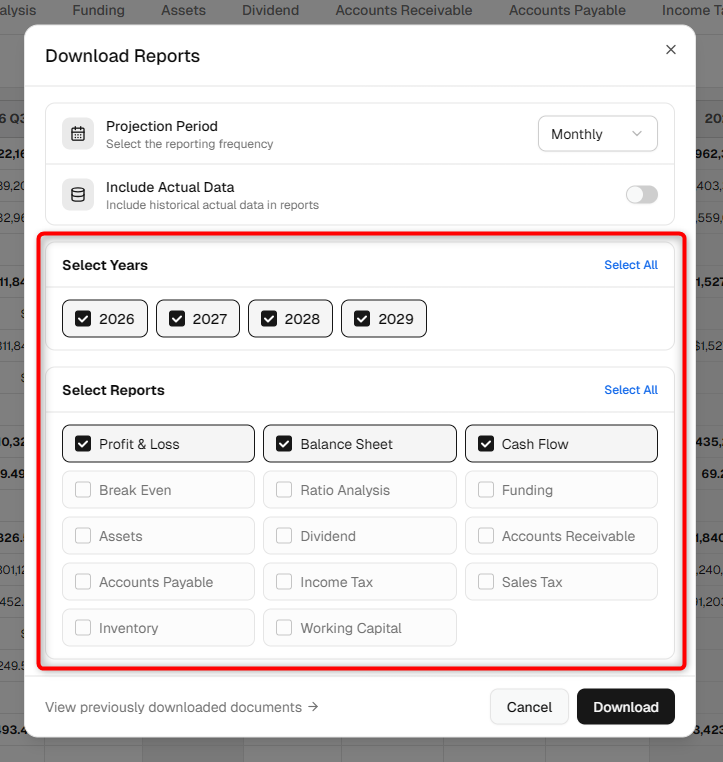This screenshot has width=723, height=762.
Task: Check the Accounts Receivable report checkbox
Action: [486, 536]
